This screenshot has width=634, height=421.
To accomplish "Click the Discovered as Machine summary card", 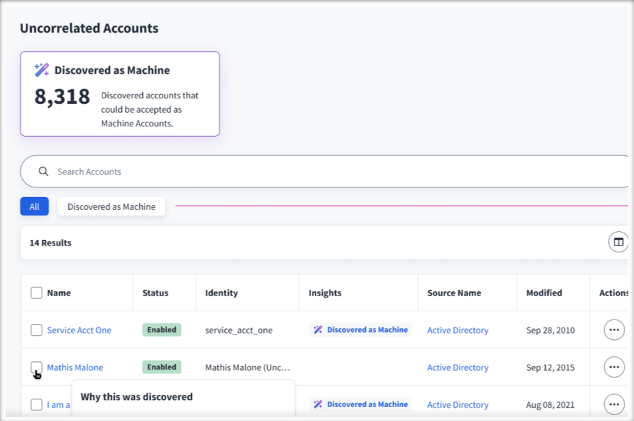I will 120,94.
